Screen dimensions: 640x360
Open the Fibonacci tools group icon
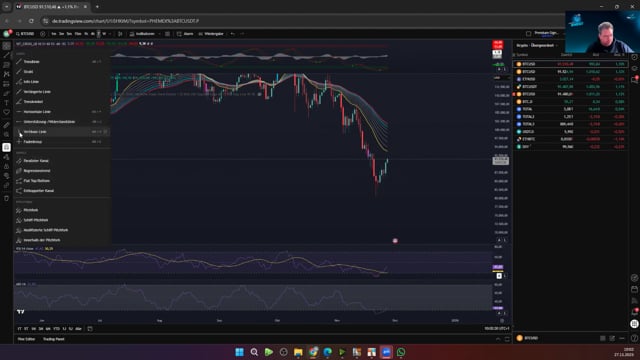7,65
